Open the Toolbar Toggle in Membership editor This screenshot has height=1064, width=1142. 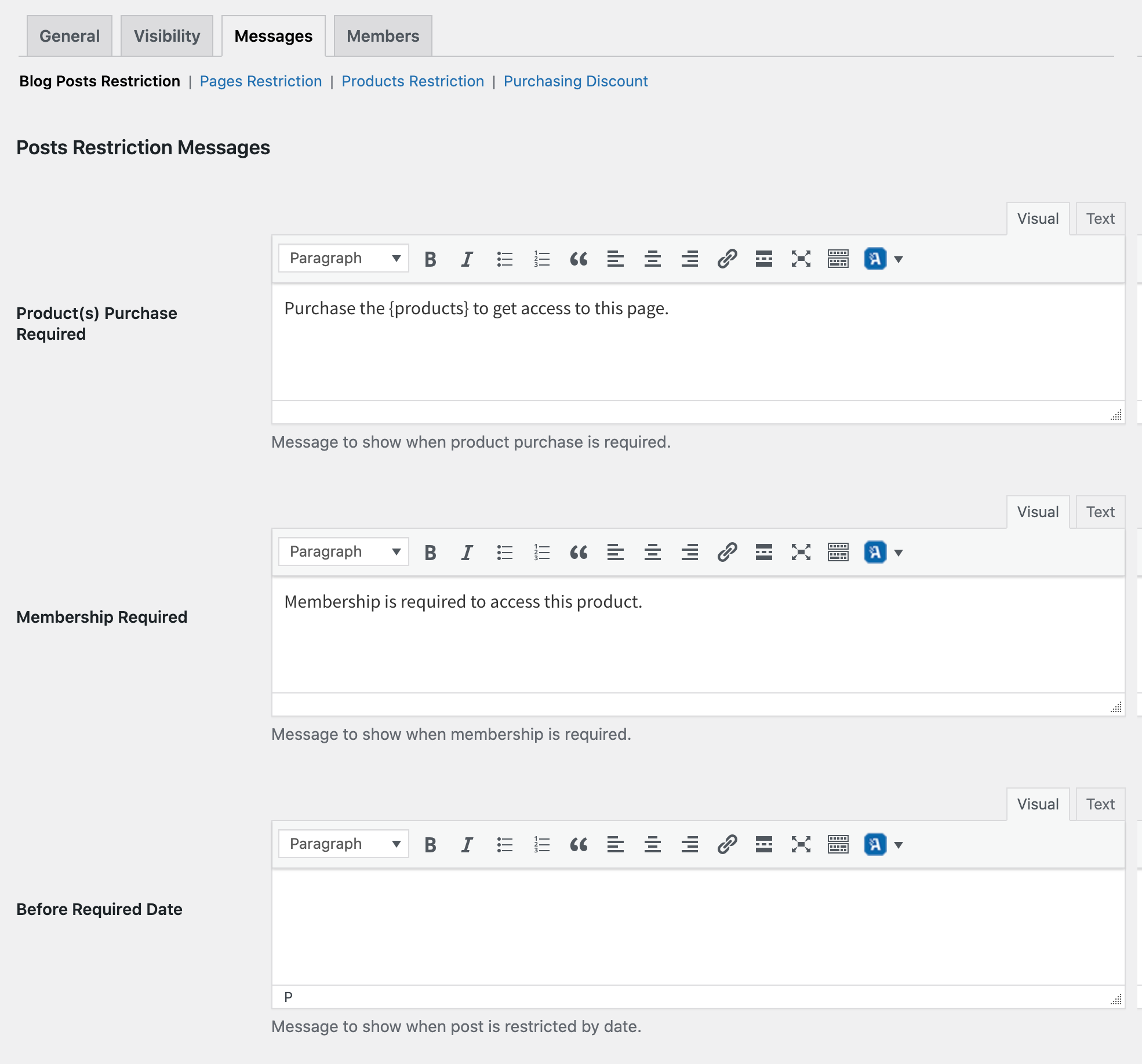[838, 551]
